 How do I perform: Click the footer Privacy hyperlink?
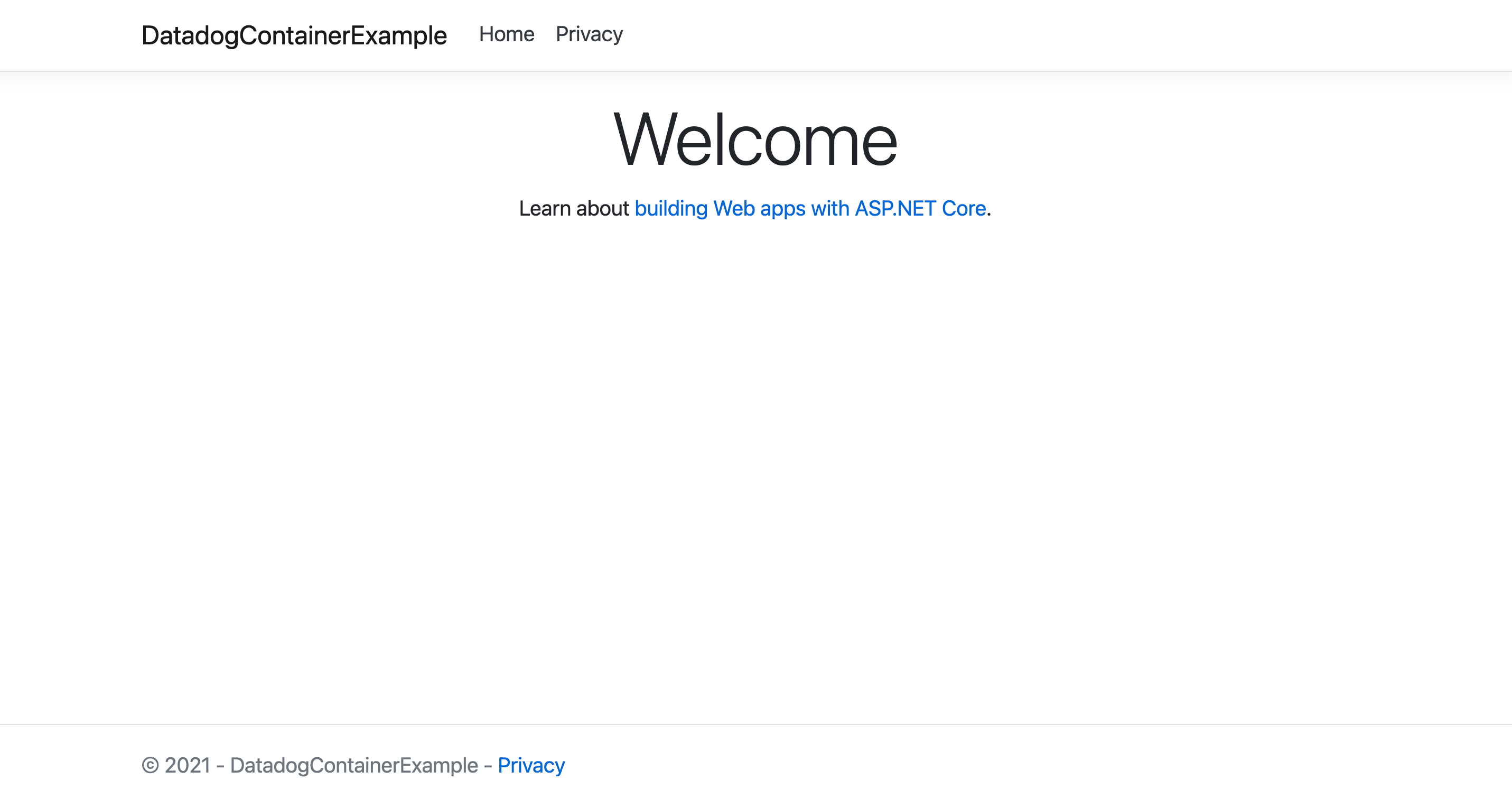(531, 764)
